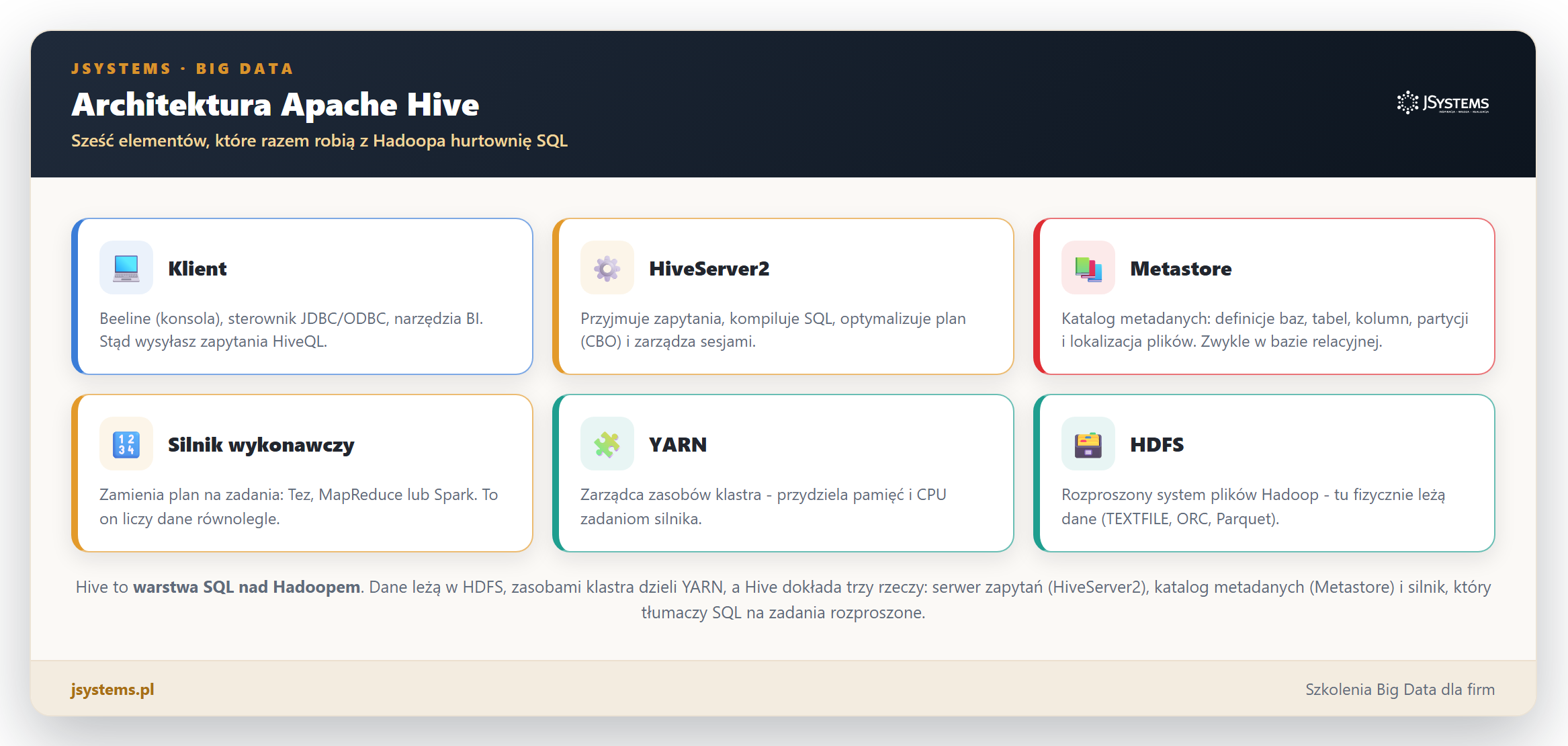
Task: Click the HiveServer2 card heading
Action: 709,268
